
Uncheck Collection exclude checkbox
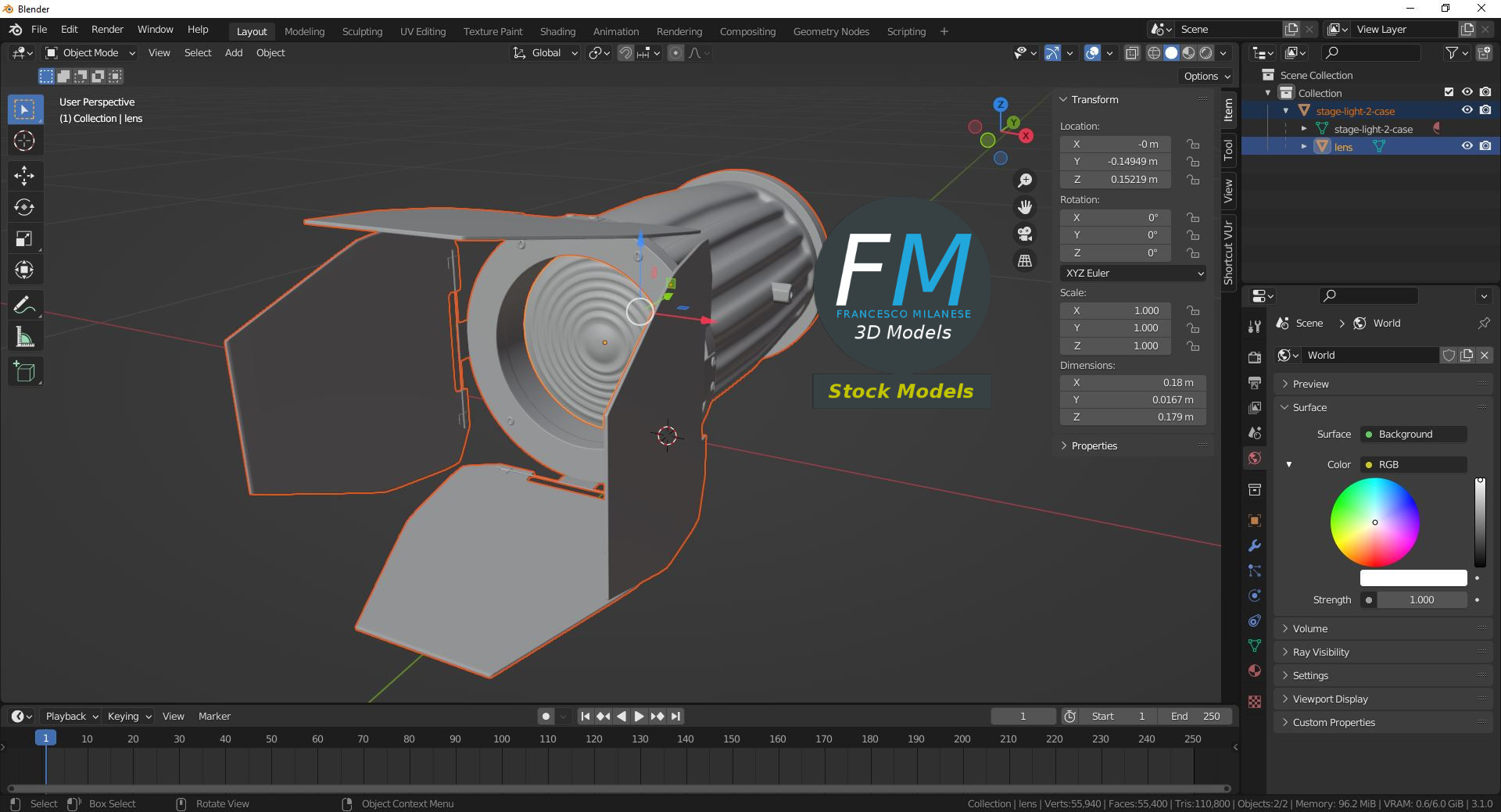[1449, 92]
